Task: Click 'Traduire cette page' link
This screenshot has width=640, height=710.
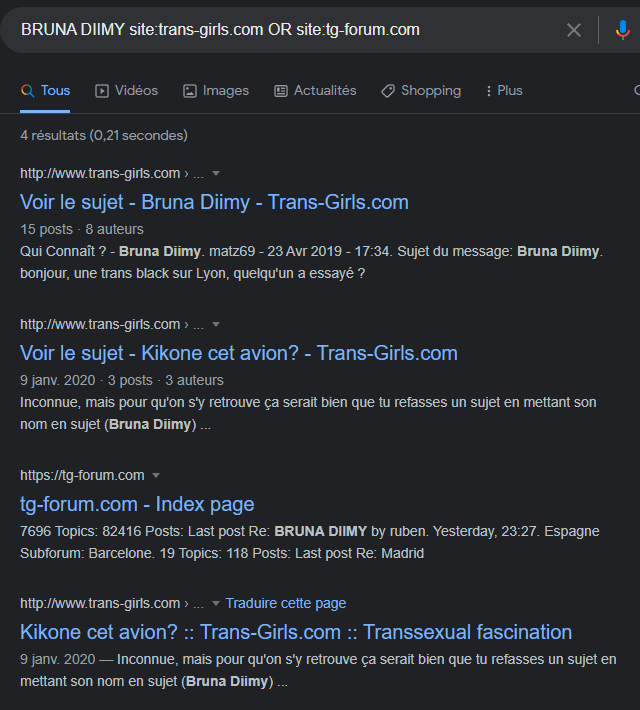Action: [x=286, y=604]
